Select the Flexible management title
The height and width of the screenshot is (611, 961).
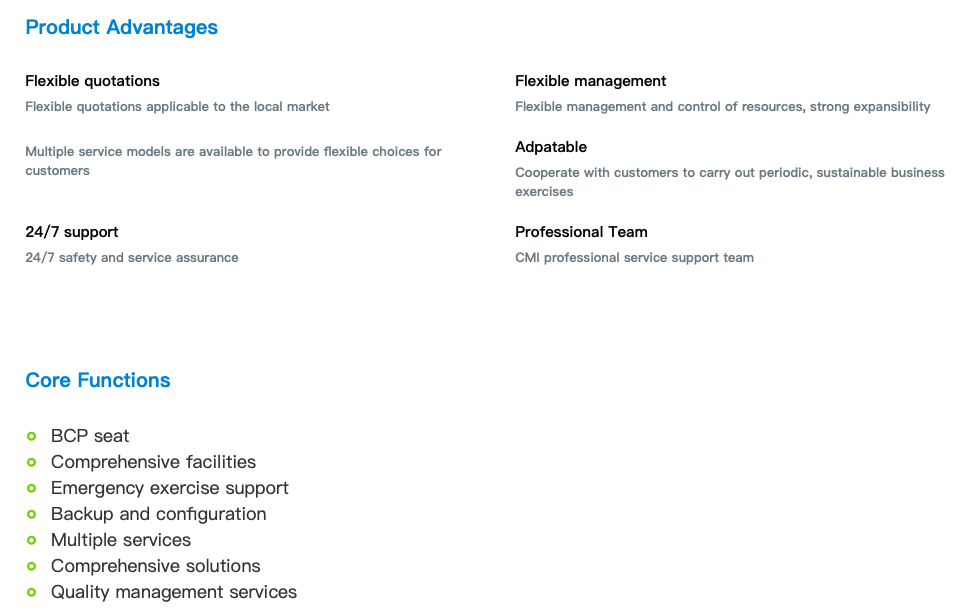[x=590, y=81]
